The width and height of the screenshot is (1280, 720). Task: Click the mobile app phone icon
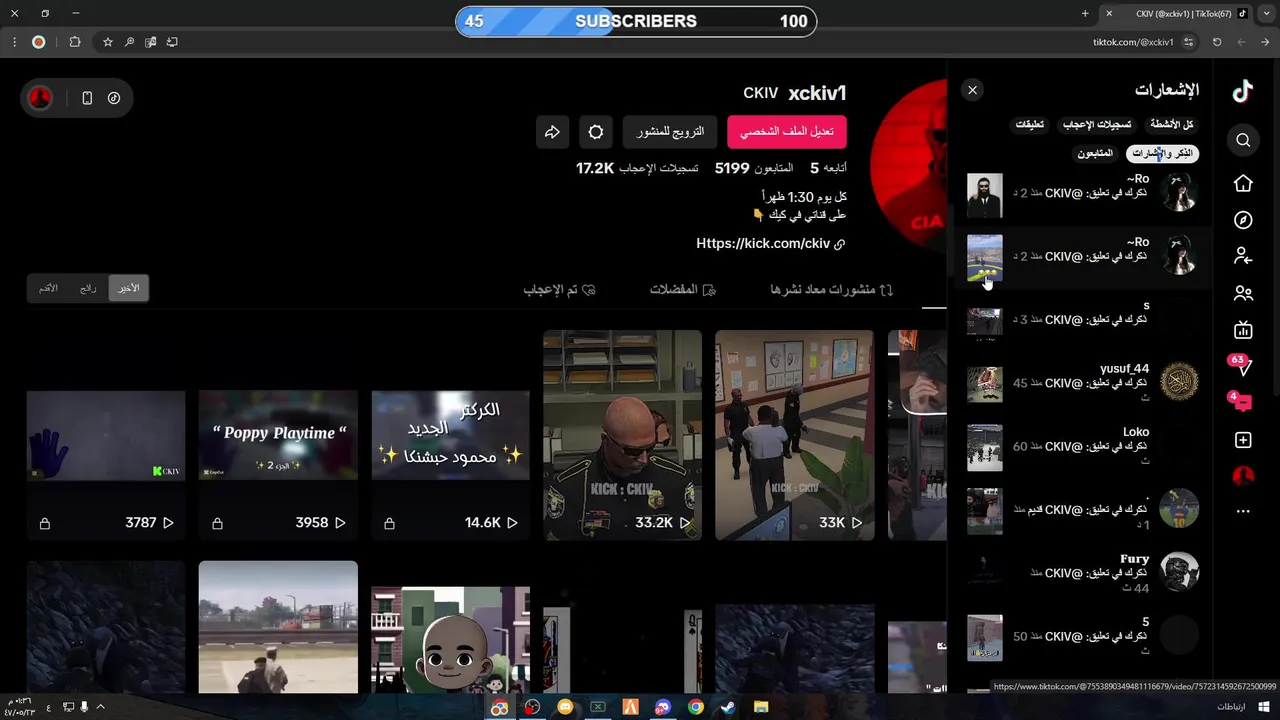click(87, 98)
